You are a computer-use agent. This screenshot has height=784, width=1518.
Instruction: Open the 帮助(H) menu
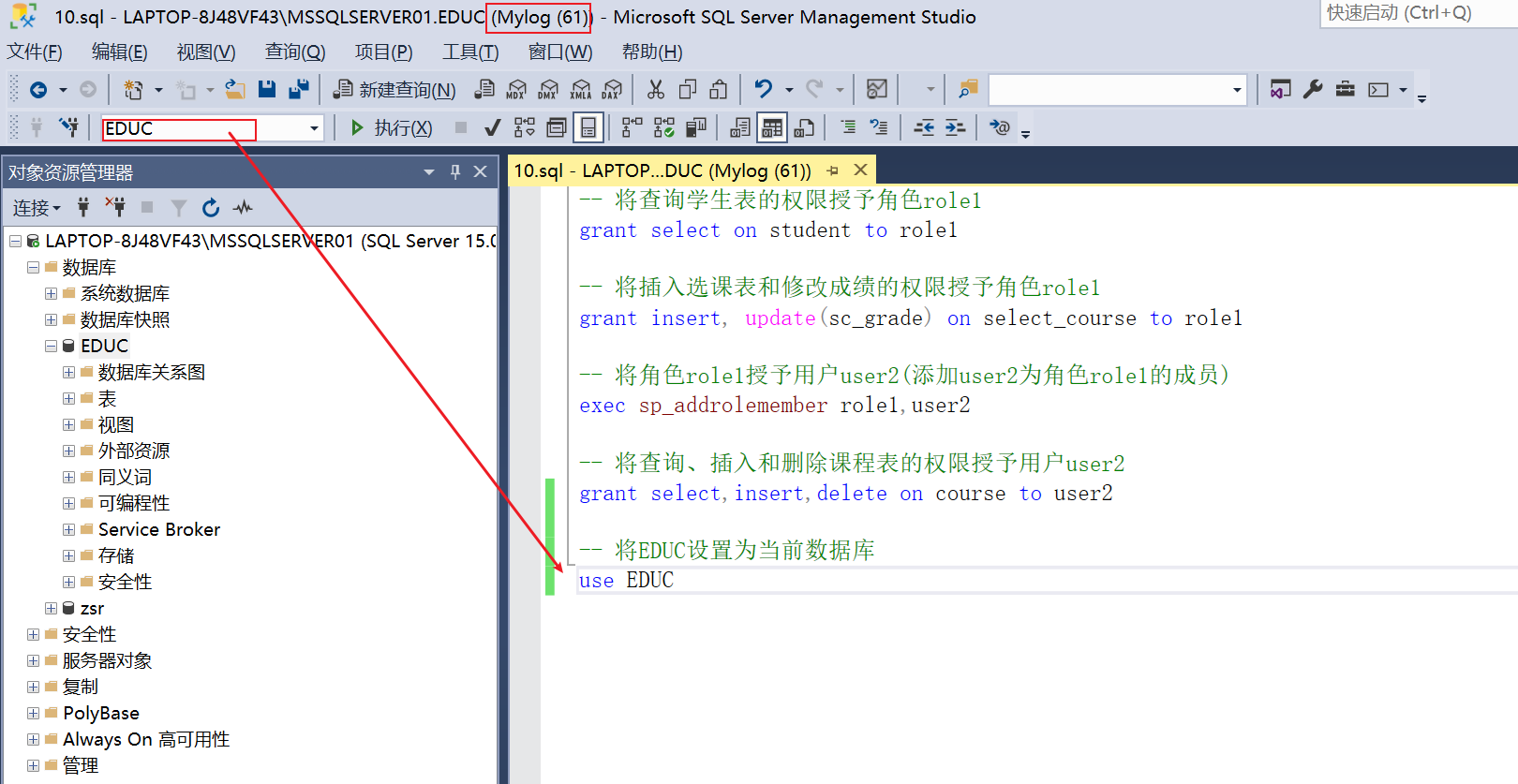pyautogui.click(x=652, y=52)
